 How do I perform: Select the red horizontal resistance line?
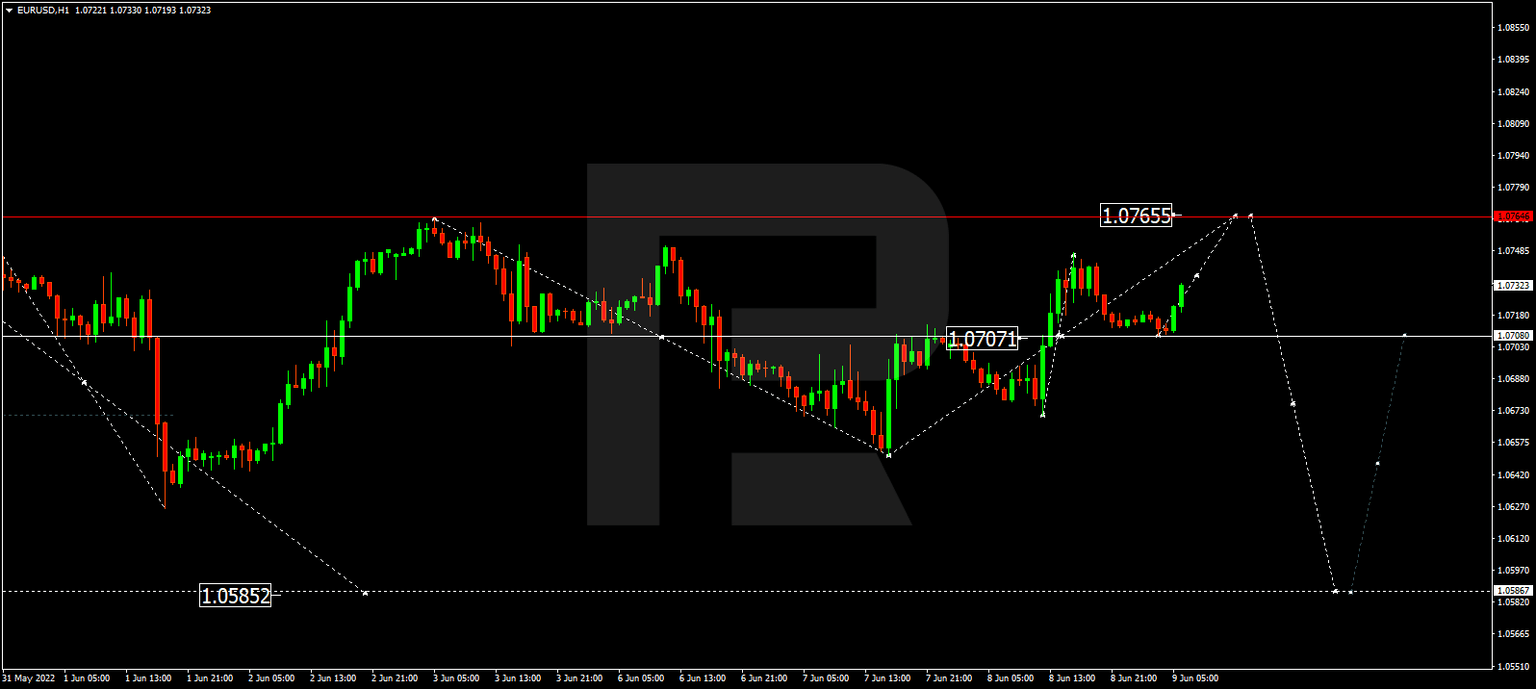700,216
